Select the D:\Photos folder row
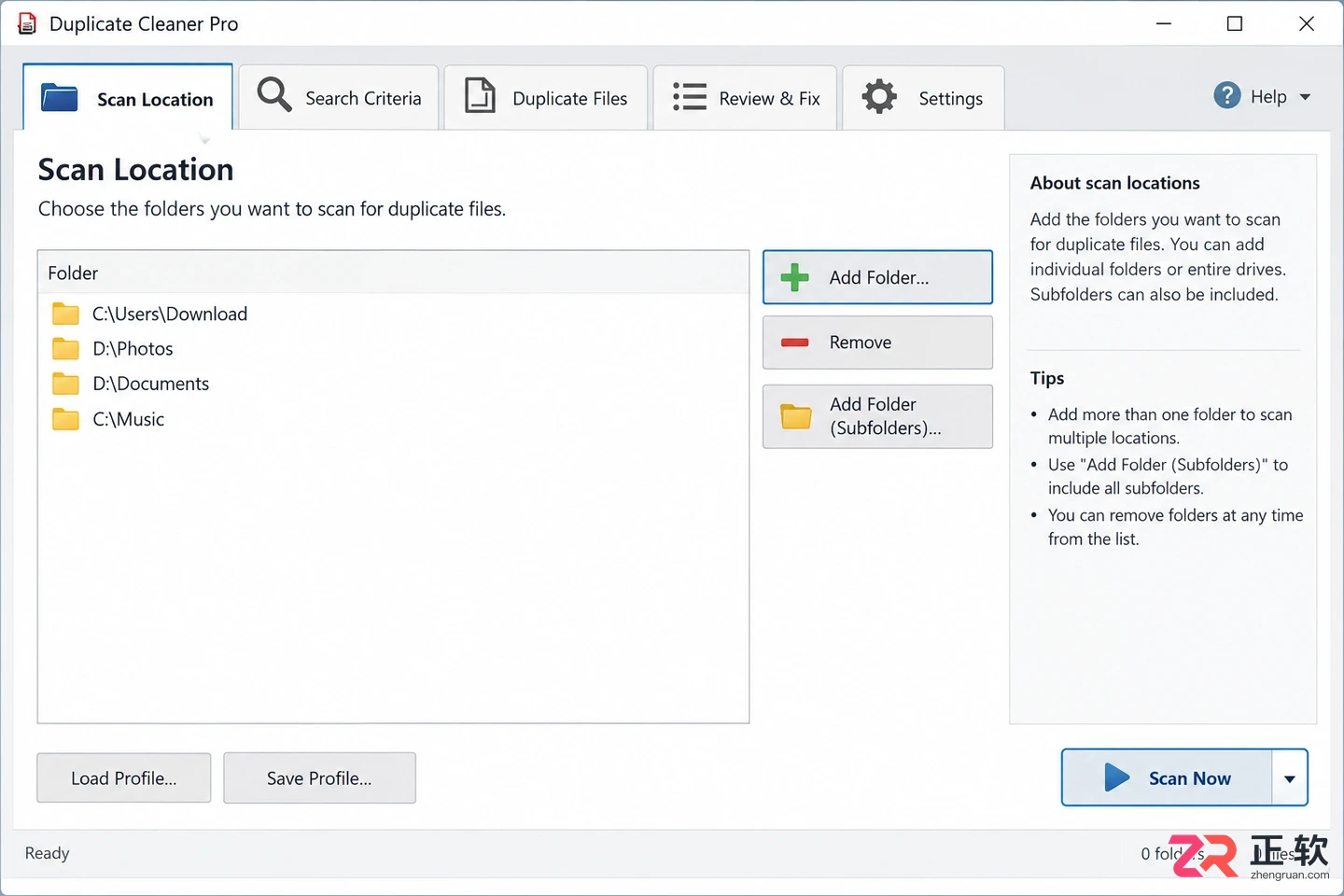The image size is (1344, 896). (393, 349)
